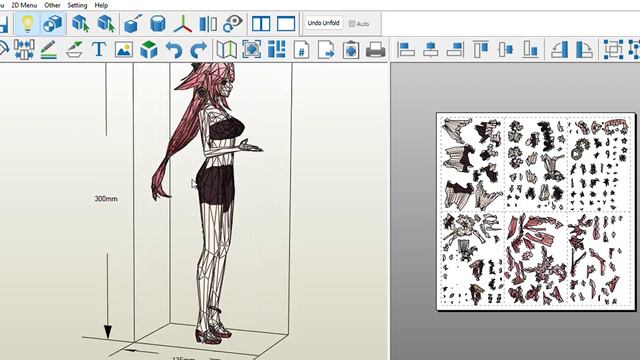Click the page with number sign icon
The width and height of the screenshot is (640, 360).
pyautogui.click(x=301, y=50)
